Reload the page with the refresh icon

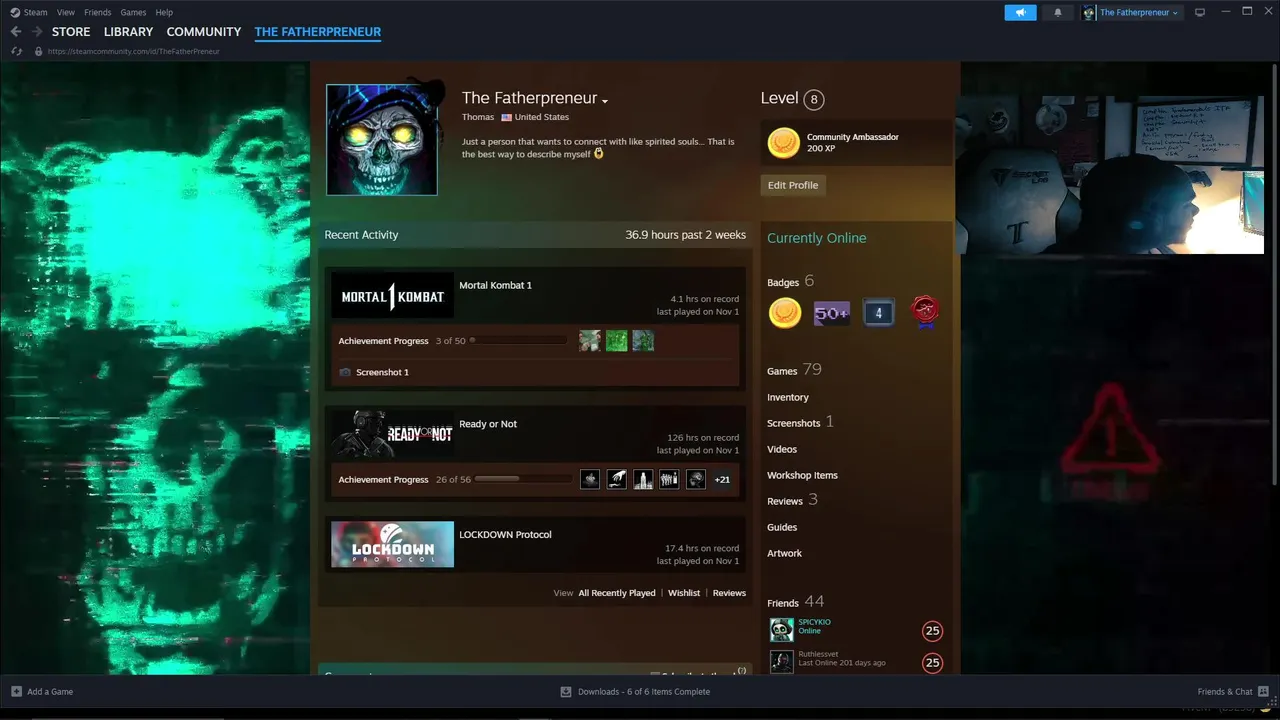(16, 51)
